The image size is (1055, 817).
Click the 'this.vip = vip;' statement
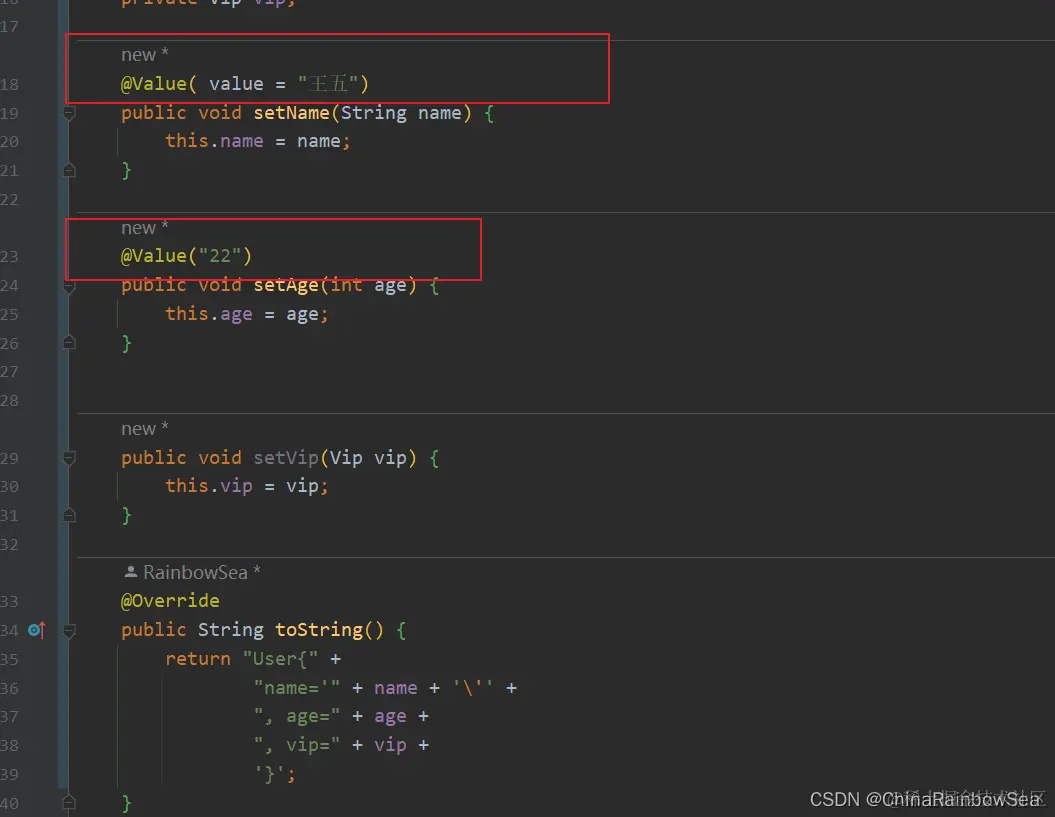click(247, 485)
